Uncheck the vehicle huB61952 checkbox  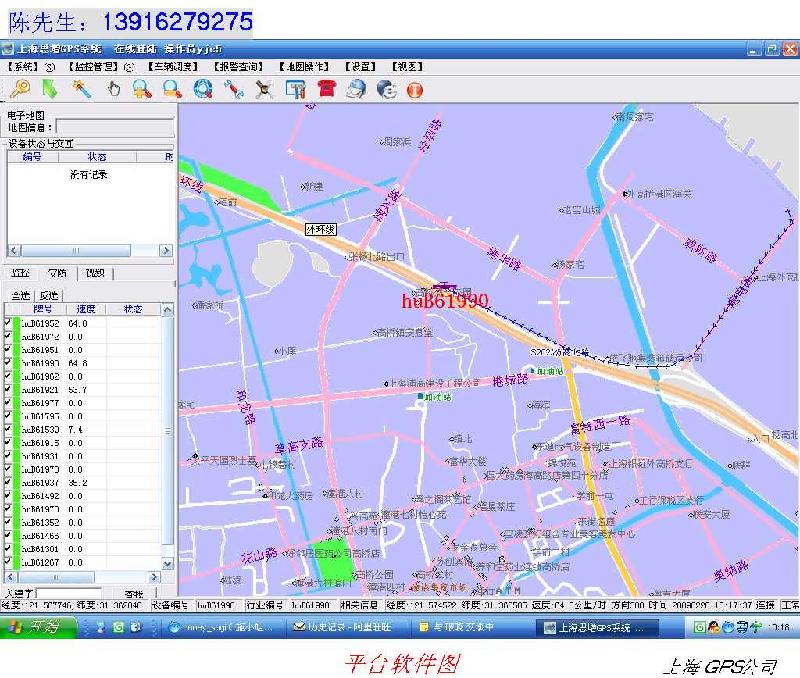[x=8, y=323]
